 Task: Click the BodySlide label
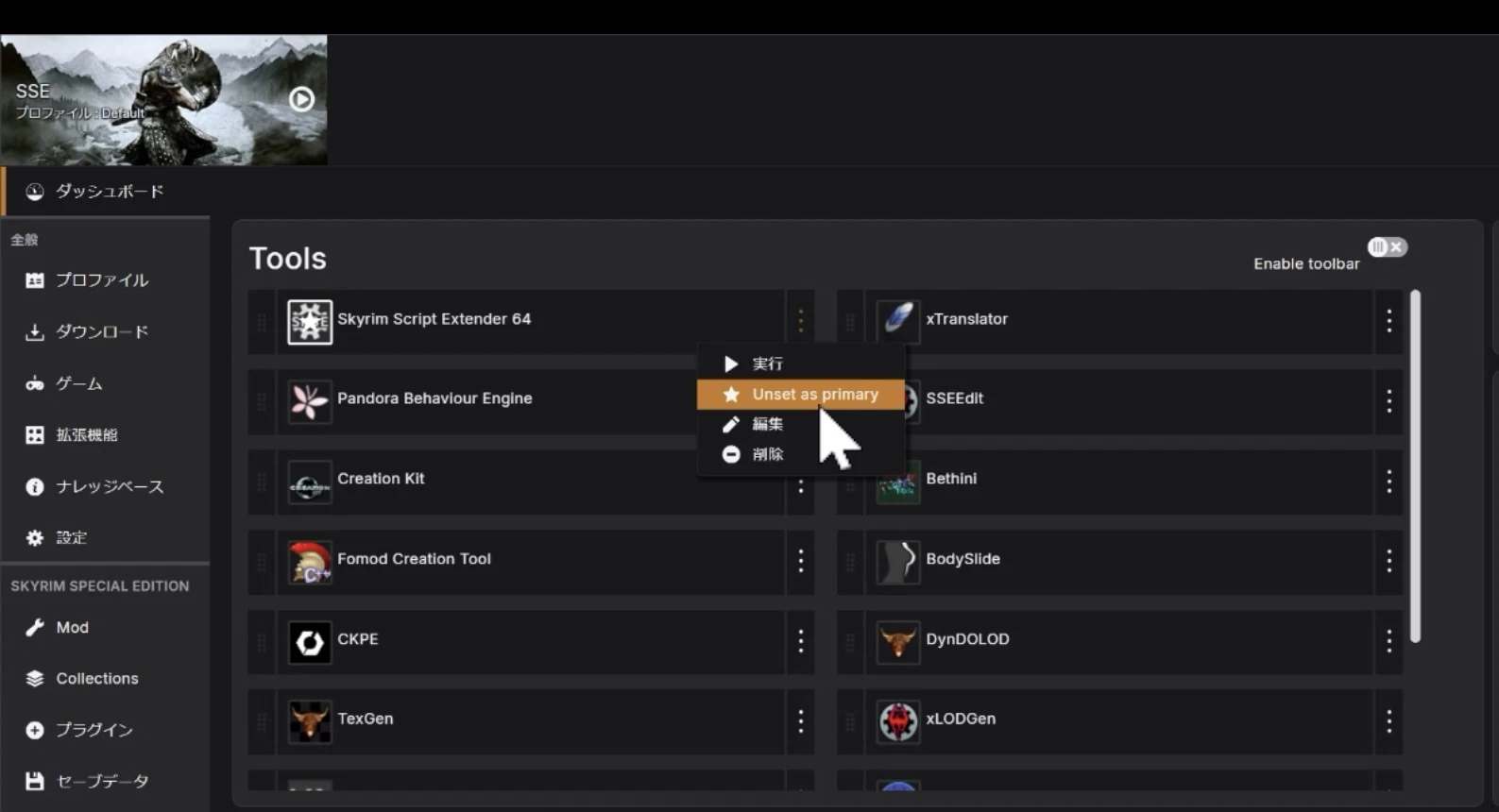[962, 559]
